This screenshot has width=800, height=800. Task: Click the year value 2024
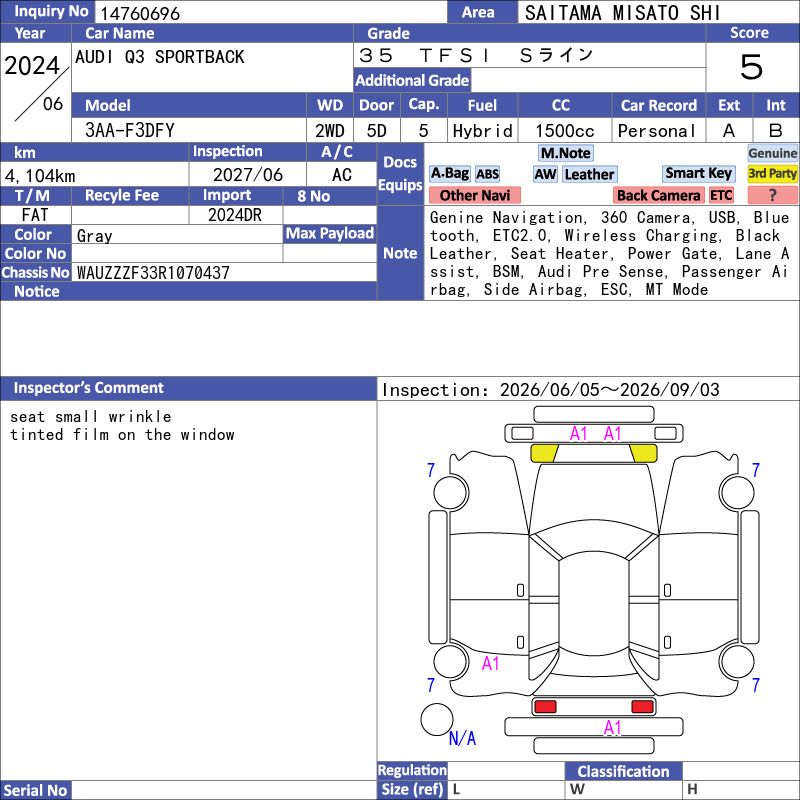[x=32, y=66]
